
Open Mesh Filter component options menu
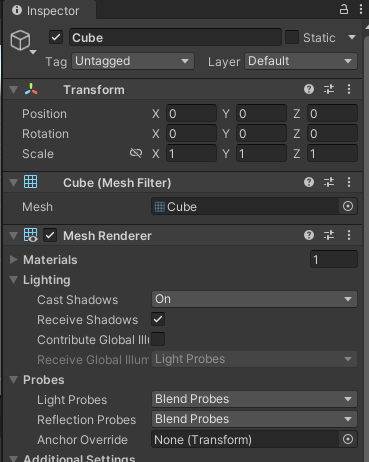[349, 182]
